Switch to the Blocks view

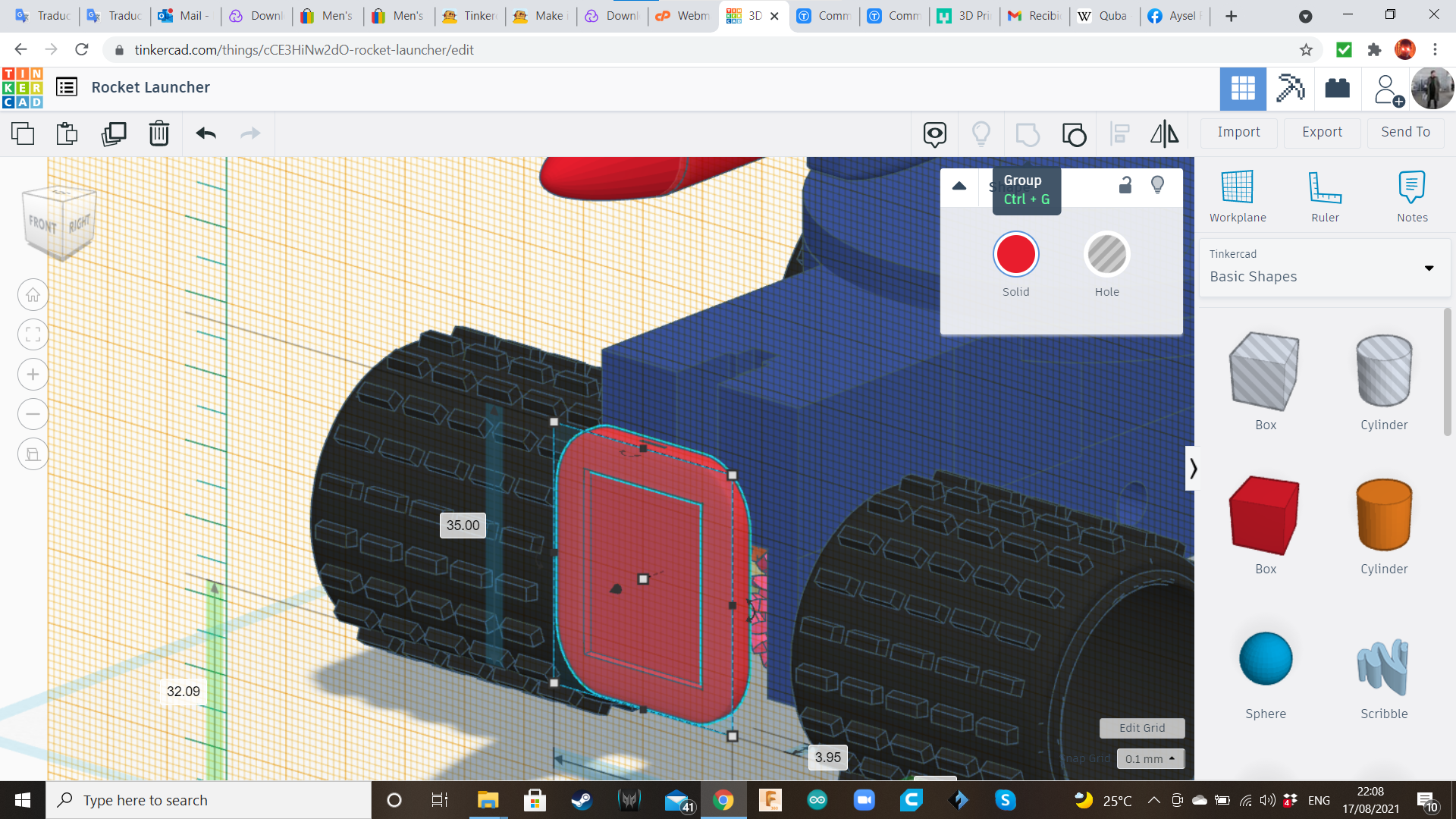pos(1290,89)
